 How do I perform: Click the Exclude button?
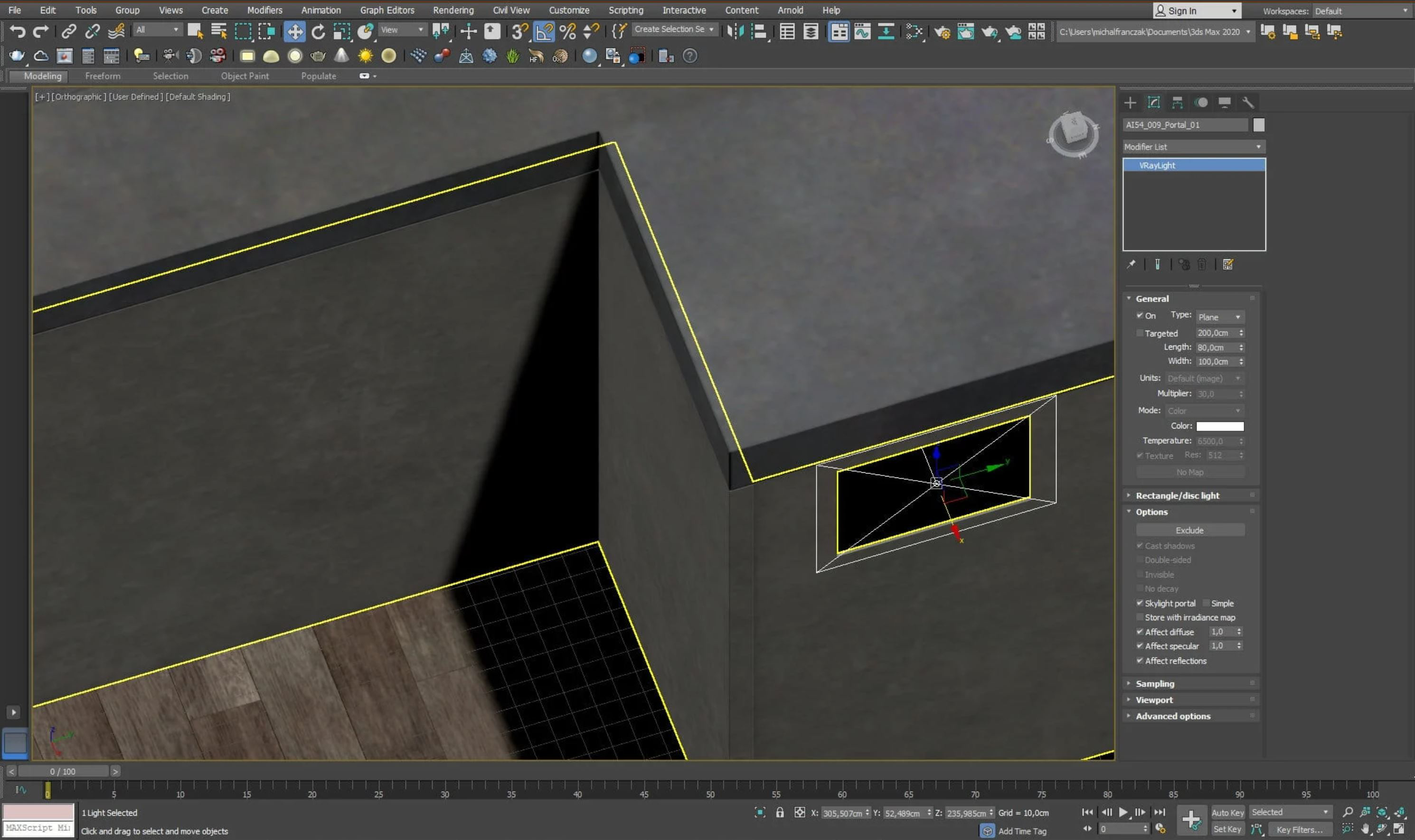click(1189, 531)
